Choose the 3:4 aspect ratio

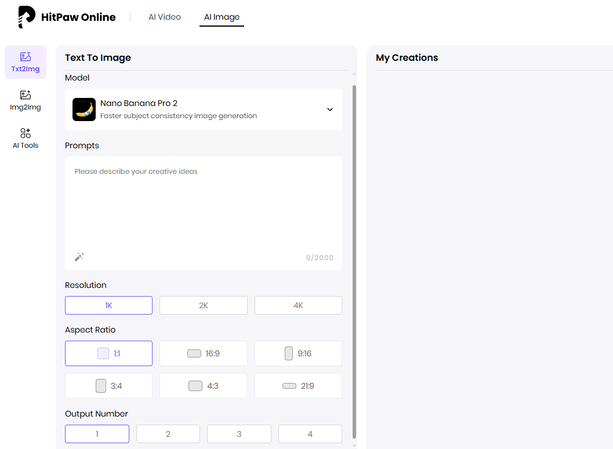click(x=109, y=385)
